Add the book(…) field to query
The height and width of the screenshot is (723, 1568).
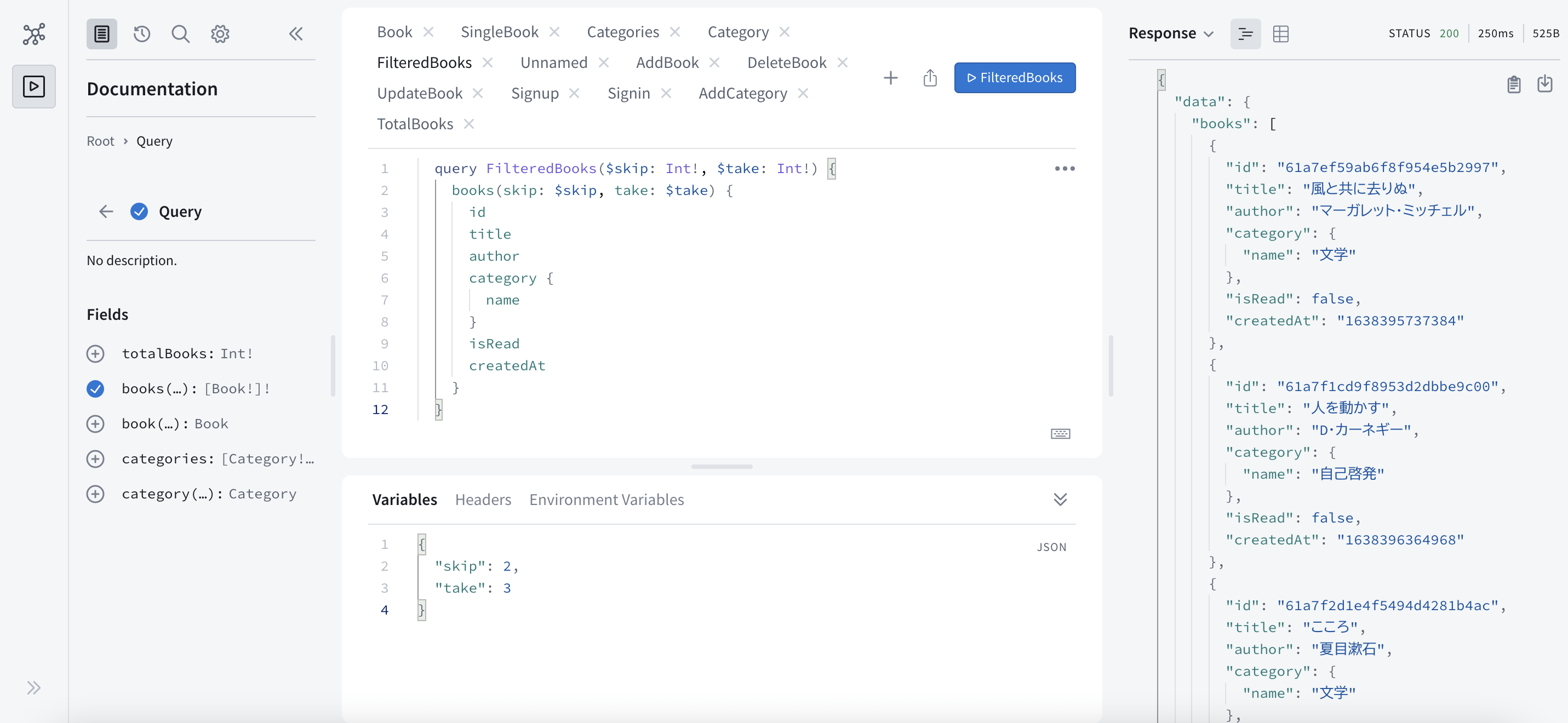pyautogui.click(x=95, y=423)
